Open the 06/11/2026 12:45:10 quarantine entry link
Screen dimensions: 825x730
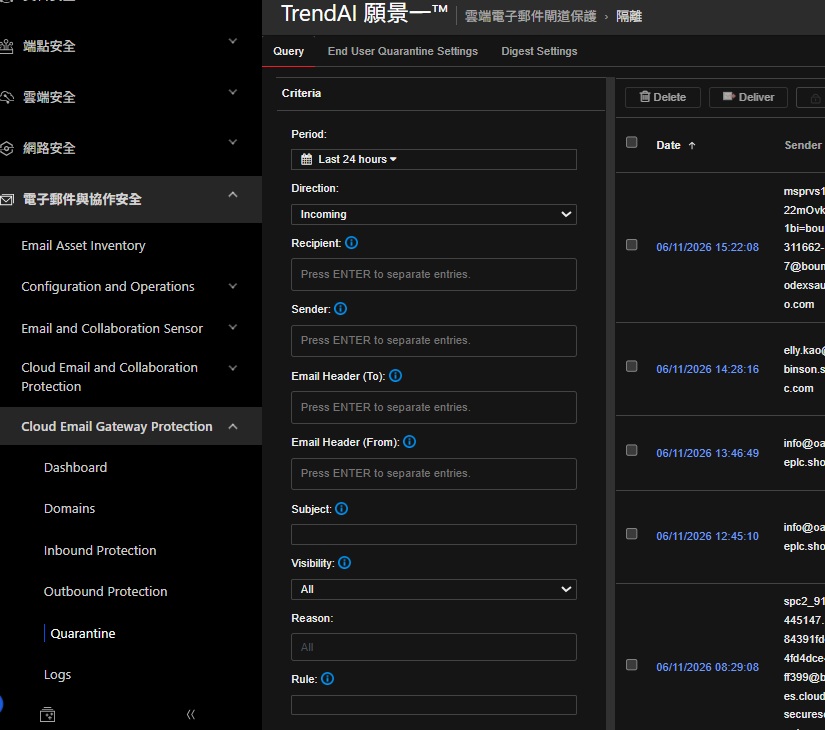pyautogui.click(x=707, y=536)
